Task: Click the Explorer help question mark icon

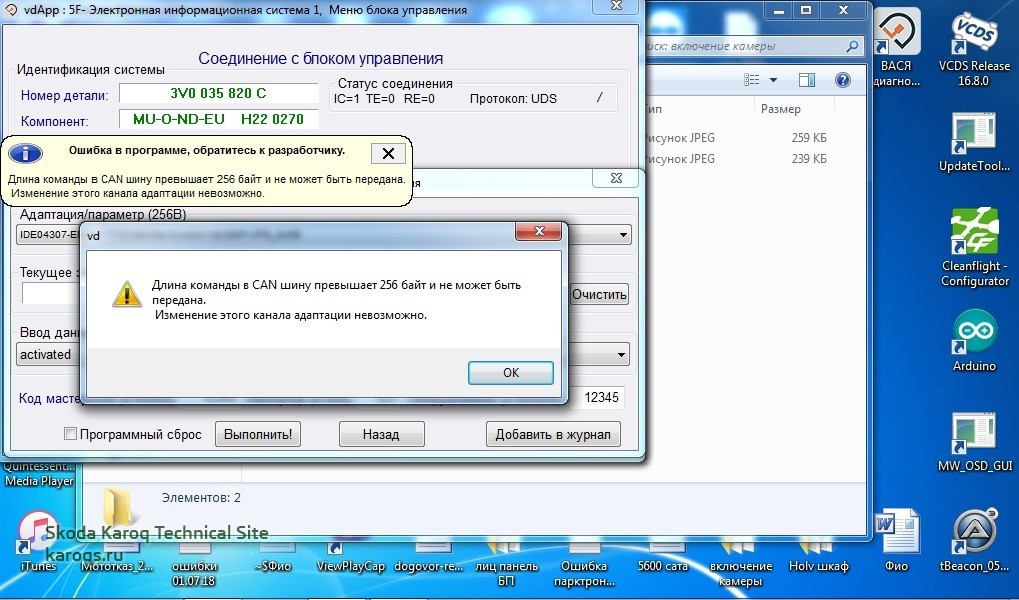Action: coord(841,80)
